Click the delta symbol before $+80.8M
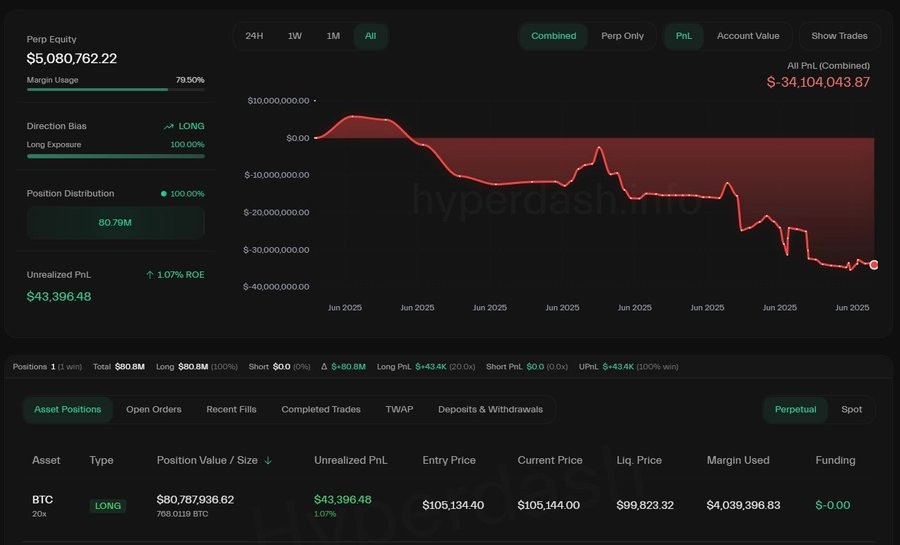Image resolution: width=900 pixels, height=545 pixels. pyautogui.click(x=324, y=367)
